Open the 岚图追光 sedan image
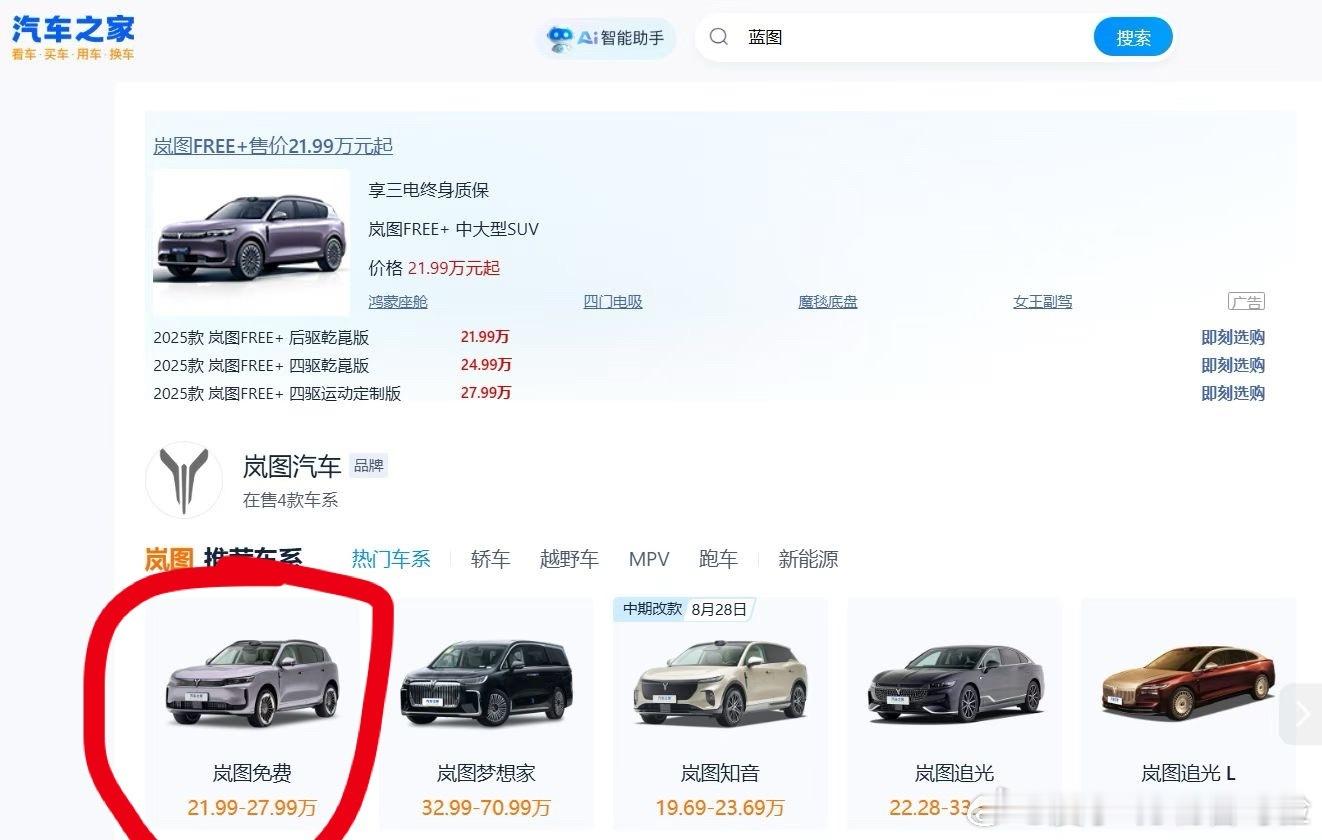The image size is (1322, 840). point(955,684)
